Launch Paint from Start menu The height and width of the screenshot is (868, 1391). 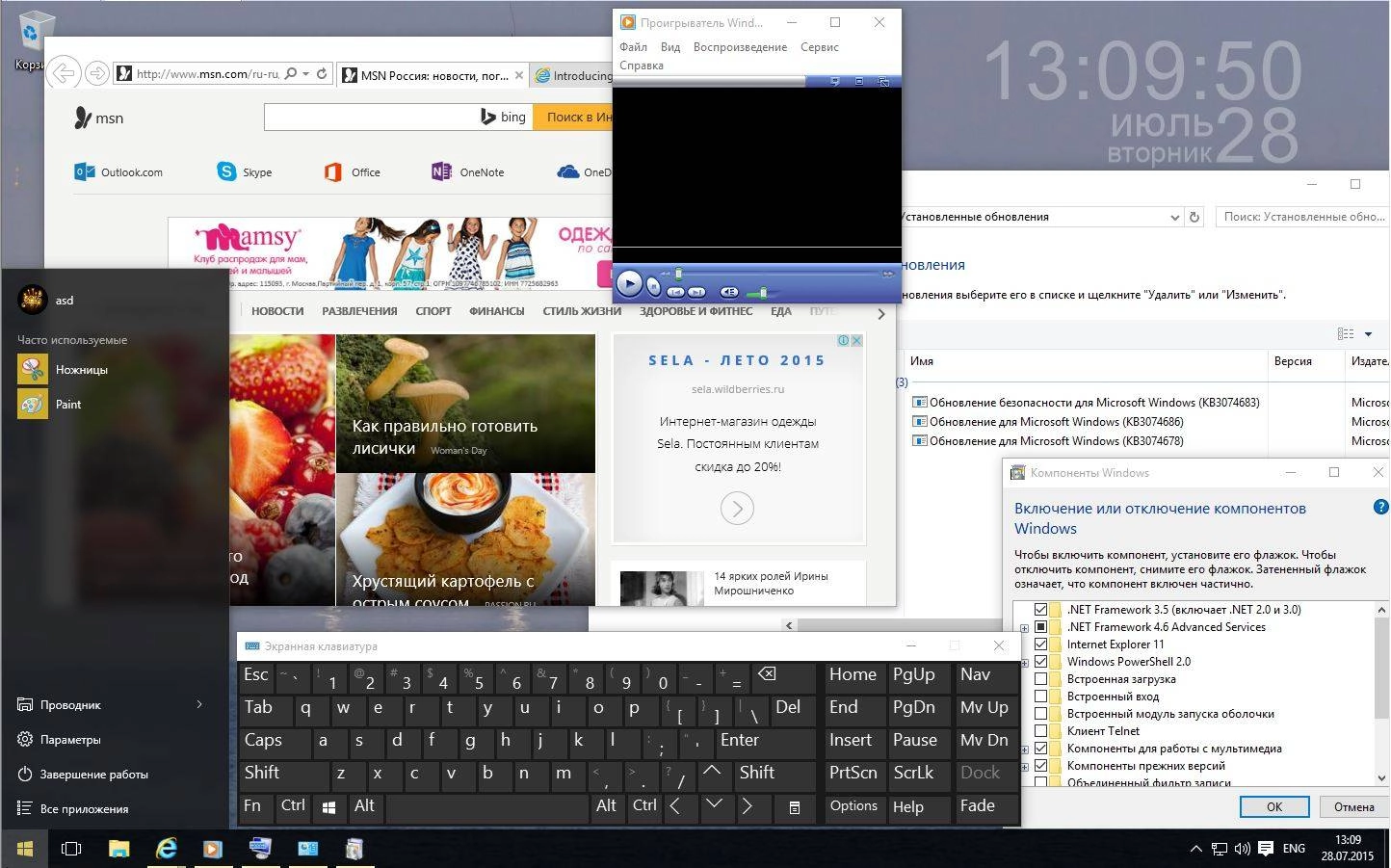coord(50,404)
